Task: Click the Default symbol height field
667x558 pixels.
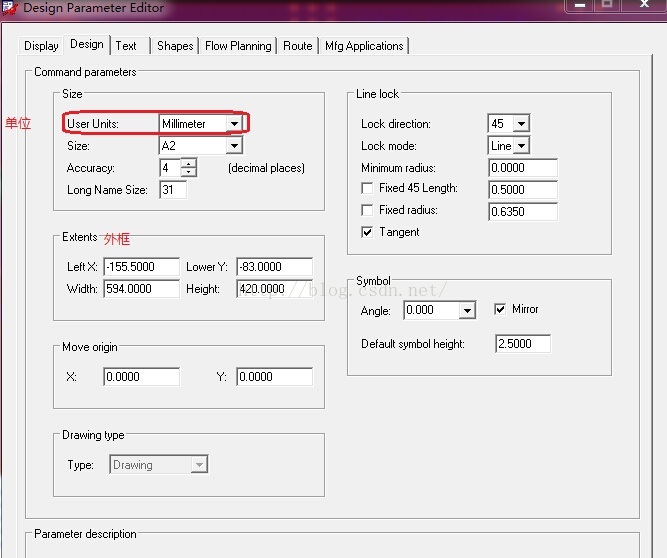Action: 522,344
